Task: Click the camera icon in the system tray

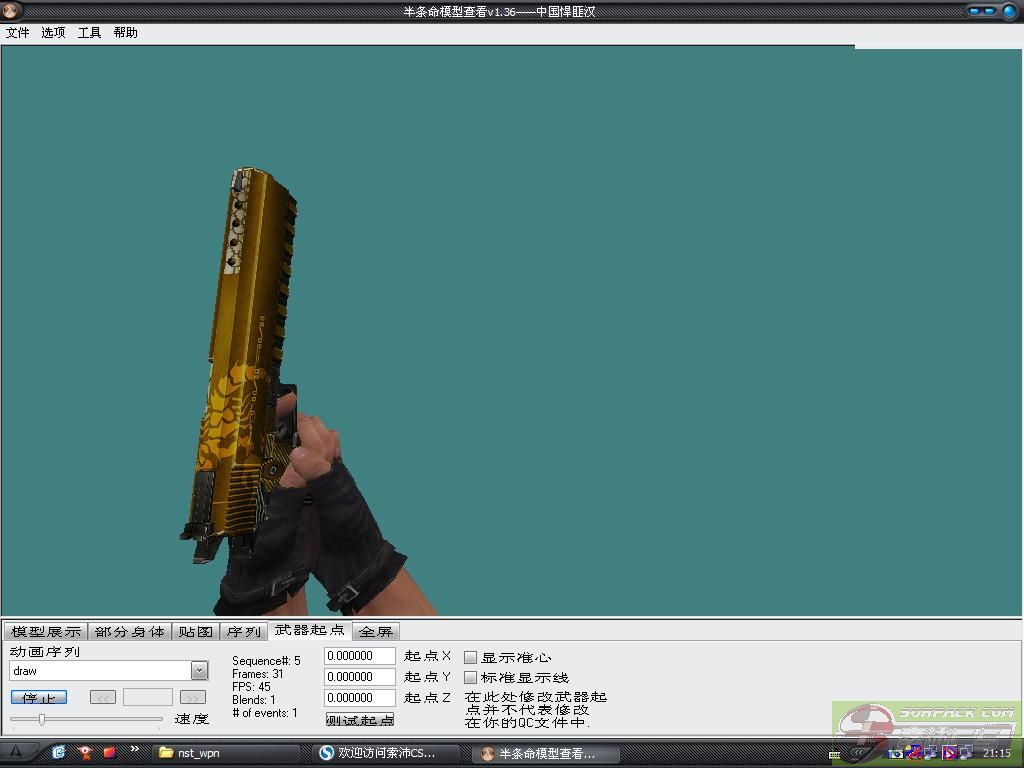Action: click(x=896, y=753)
